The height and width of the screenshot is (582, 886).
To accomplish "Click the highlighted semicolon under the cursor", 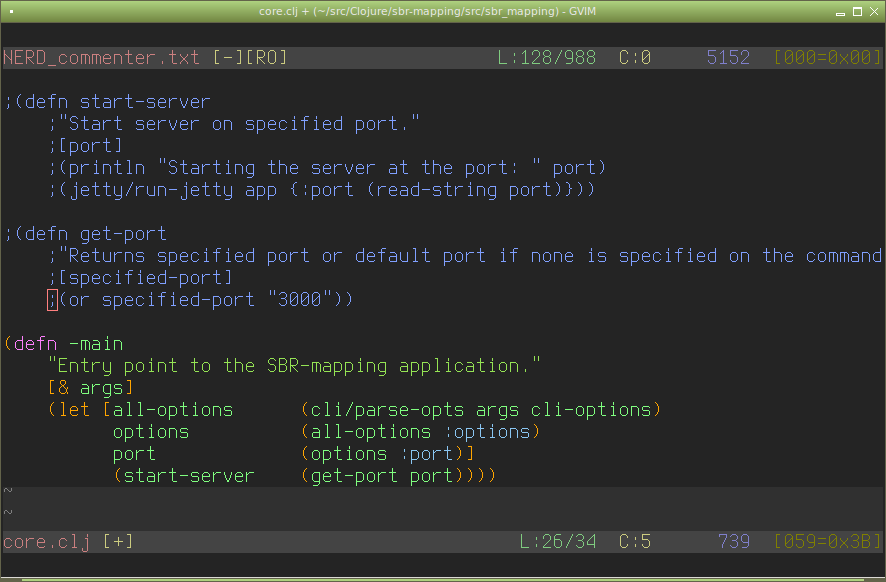I will 52,300.
